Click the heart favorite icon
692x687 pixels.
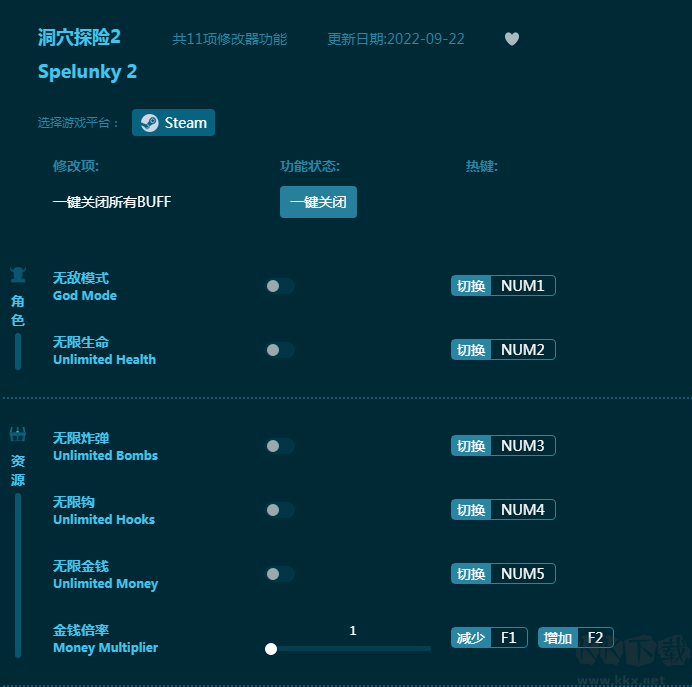pos(511,39)
